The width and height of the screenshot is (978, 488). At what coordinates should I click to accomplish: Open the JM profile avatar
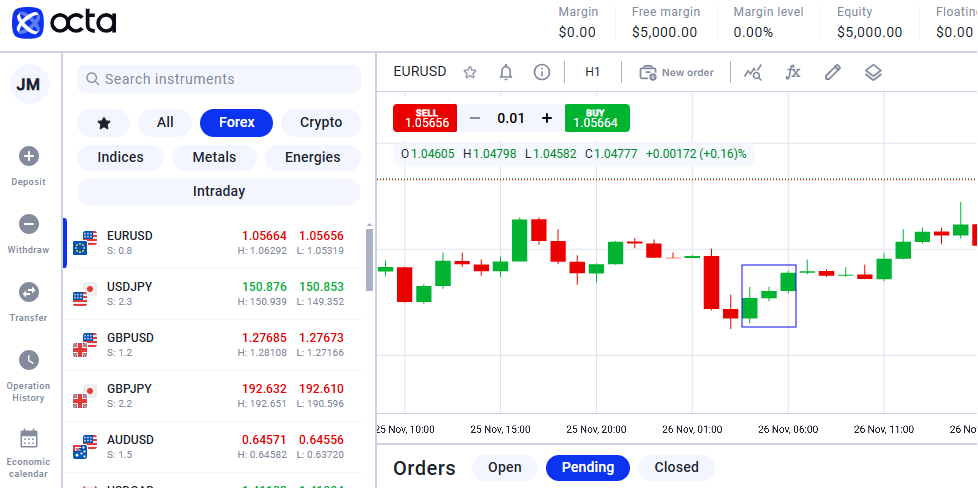click(29, 84)
